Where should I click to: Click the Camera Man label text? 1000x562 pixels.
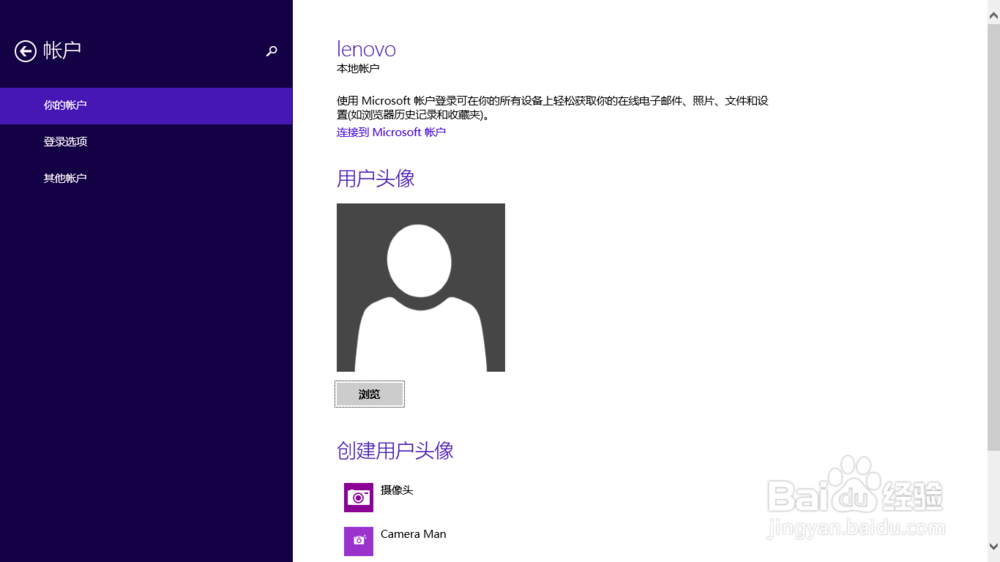(413, 534)
